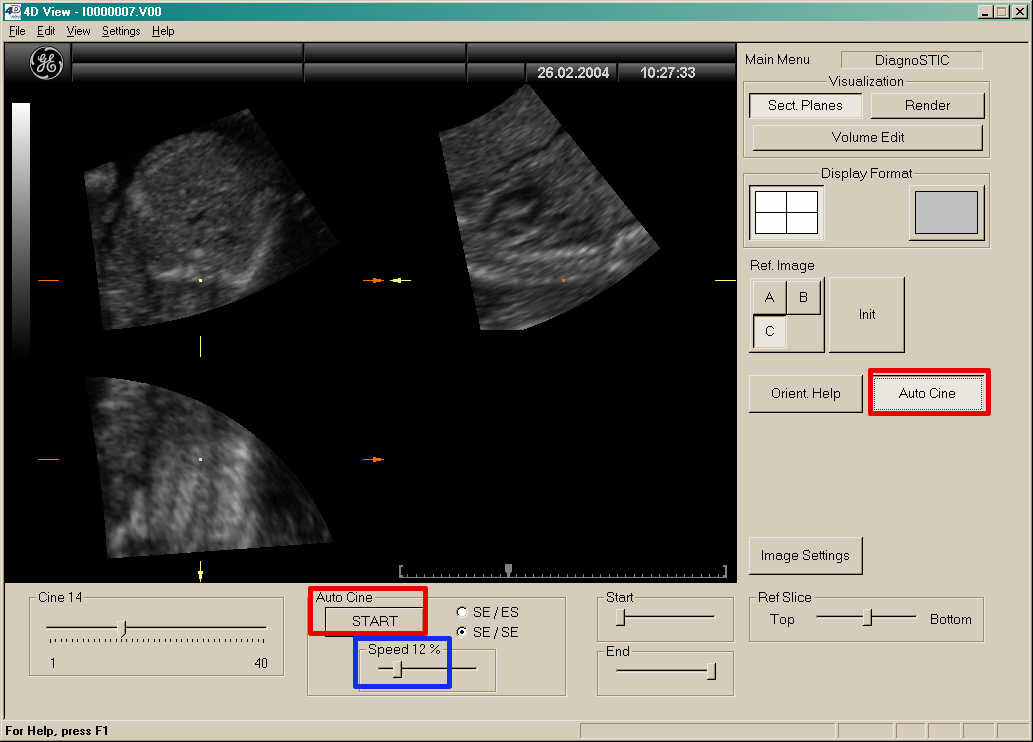
Task: Open the Edit menu
Action: point(45,31)
